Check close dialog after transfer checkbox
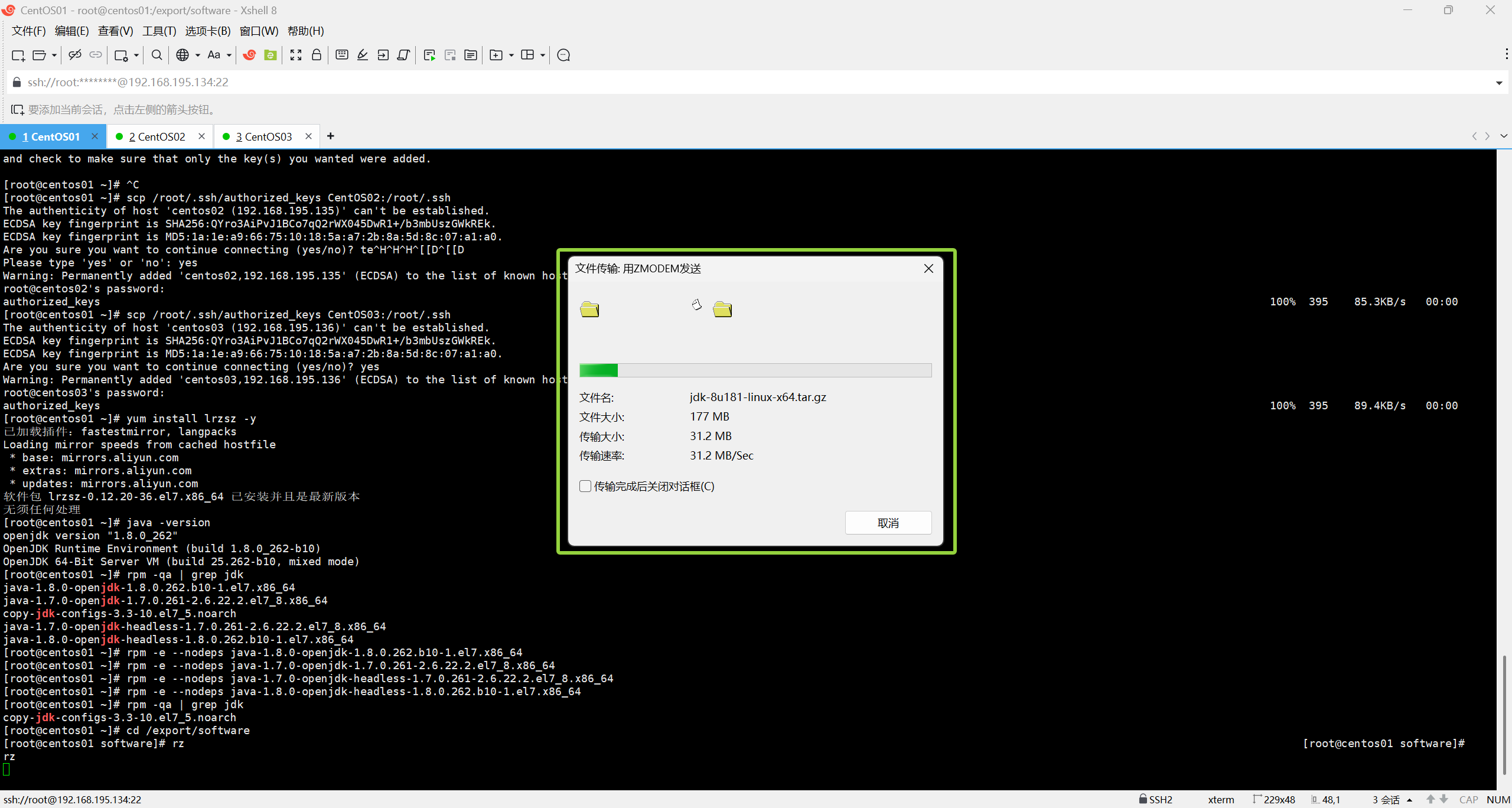 [585, 486]
